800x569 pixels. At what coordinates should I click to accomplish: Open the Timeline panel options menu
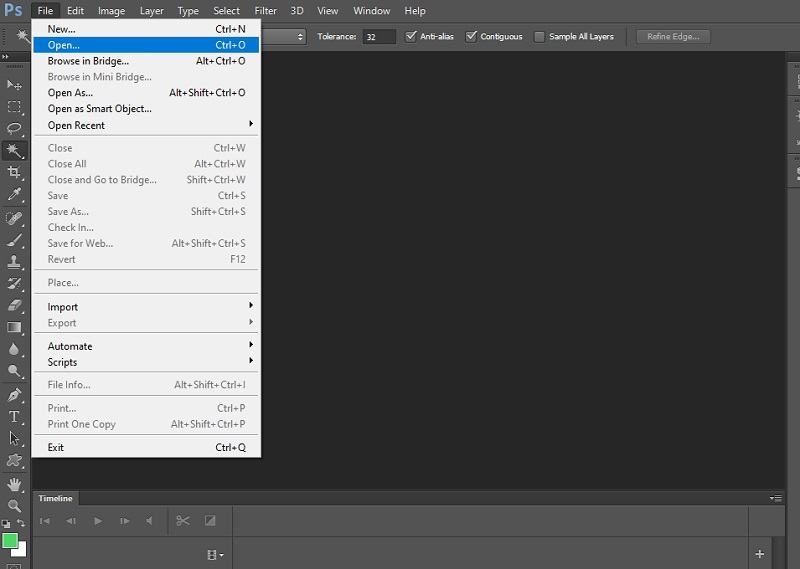coord(776,498)
